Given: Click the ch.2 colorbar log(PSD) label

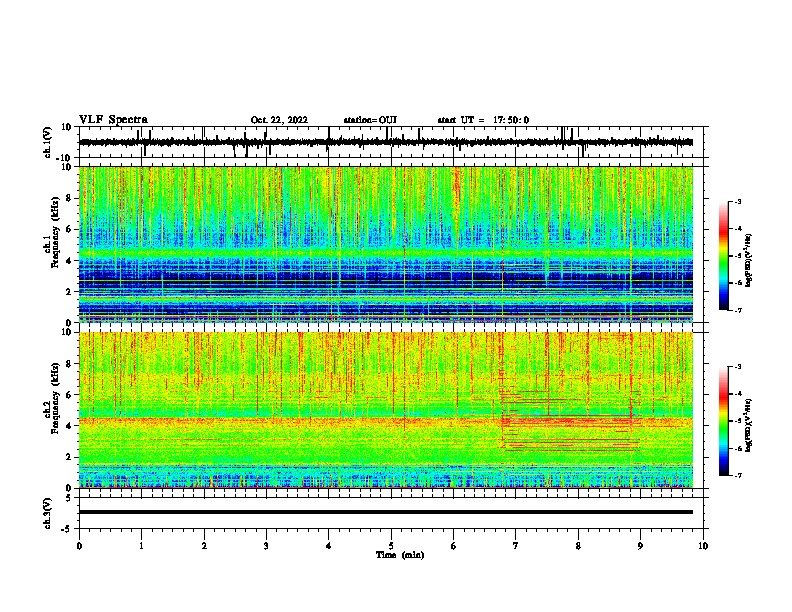Looking at the screenshot, I should pos(748,426).
